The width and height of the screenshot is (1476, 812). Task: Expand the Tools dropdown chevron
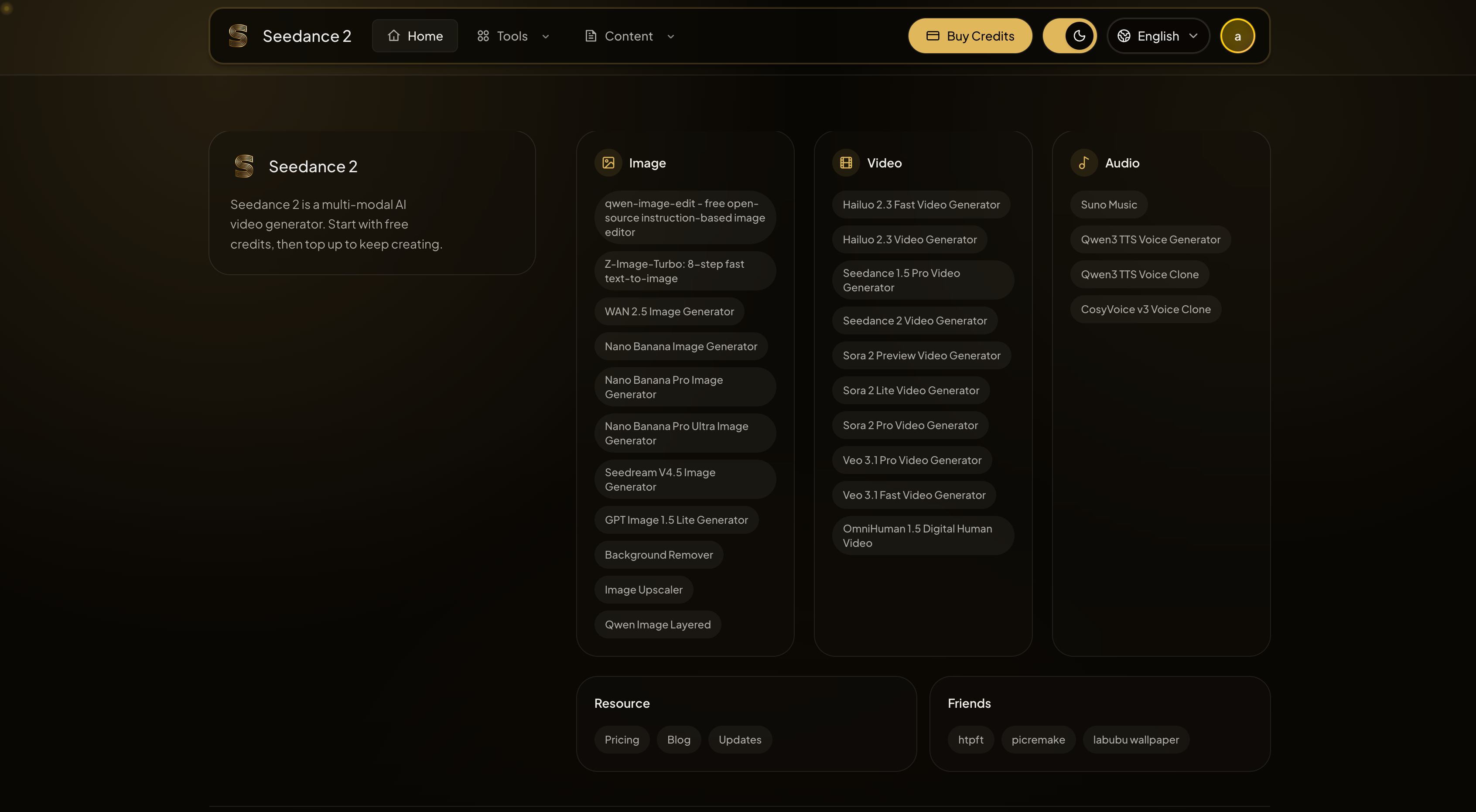click(546, 36)
